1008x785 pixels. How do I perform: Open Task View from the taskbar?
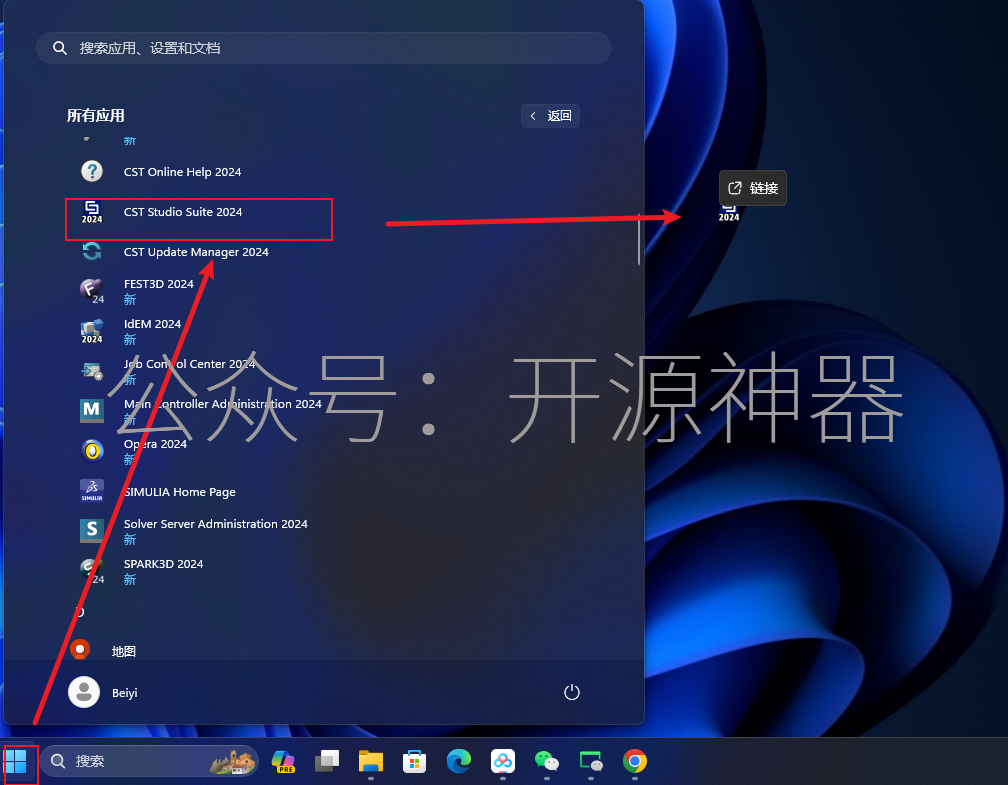(x=327, y=761)
